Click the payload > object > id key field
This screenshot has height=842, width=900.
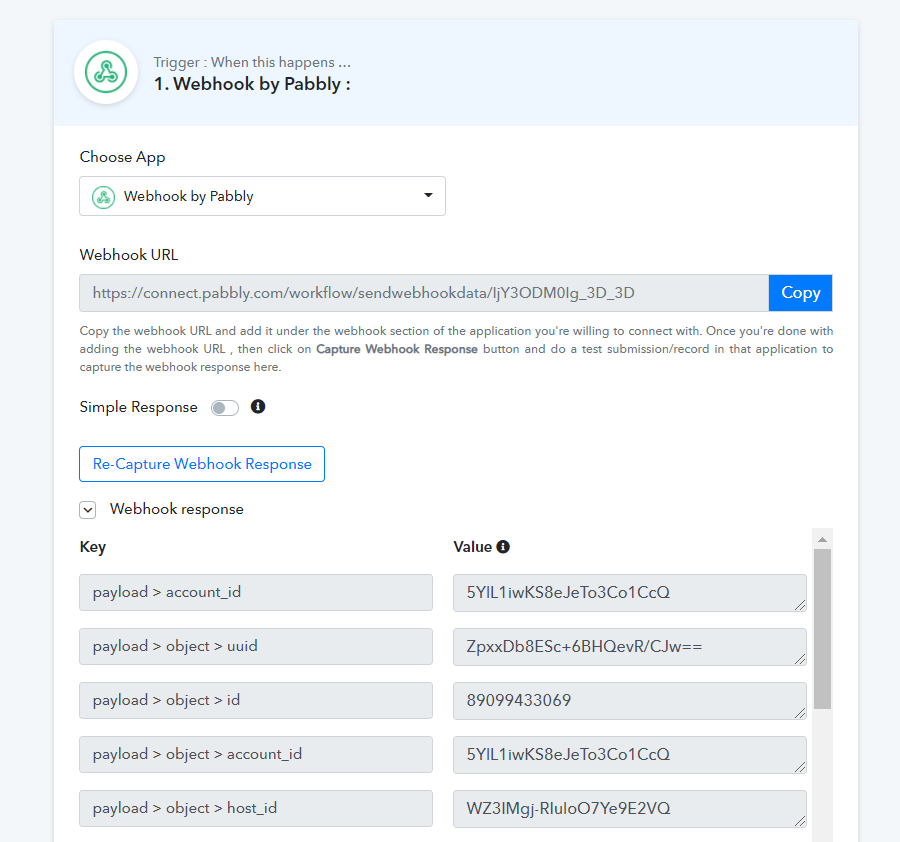256,700
